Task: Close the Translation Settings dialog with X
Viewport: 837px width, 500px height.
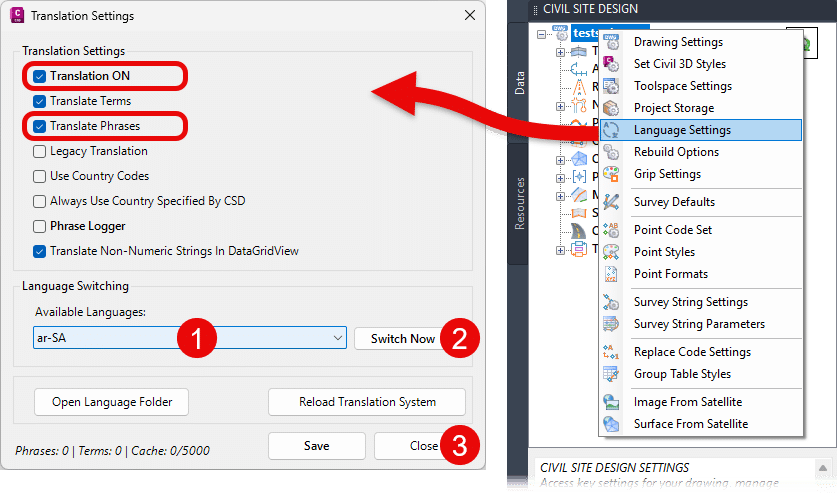Action: 470,15
